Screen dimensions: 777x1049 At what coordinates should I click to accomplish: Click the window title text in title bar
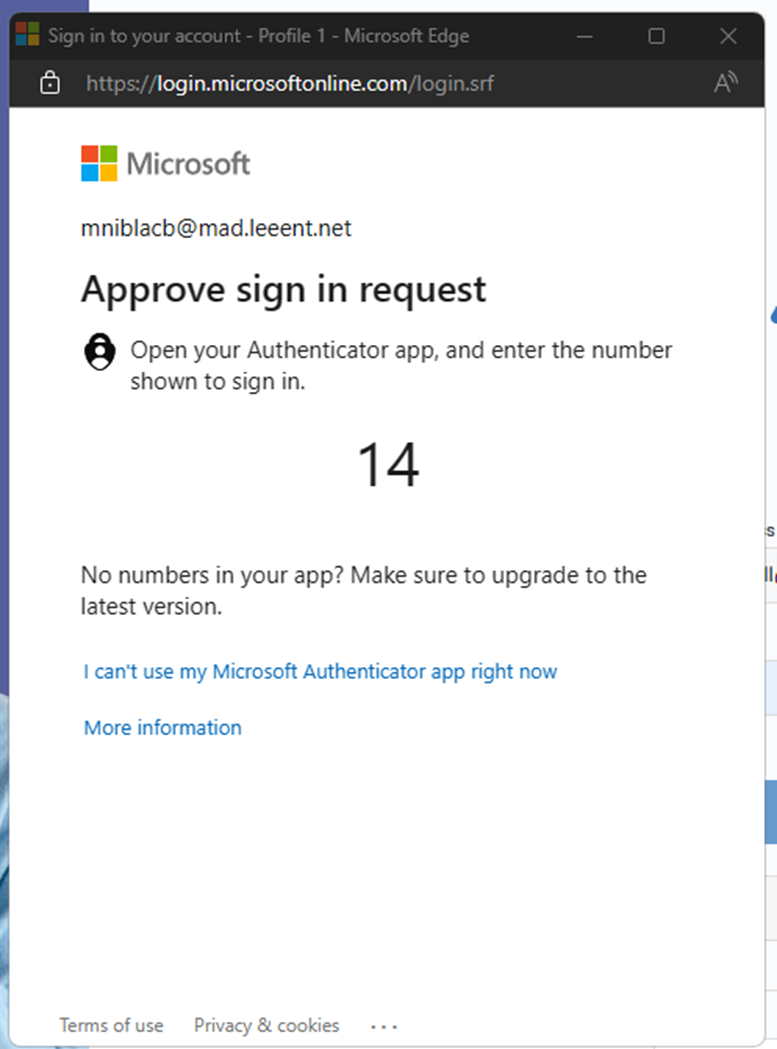[x=258, y=36]
